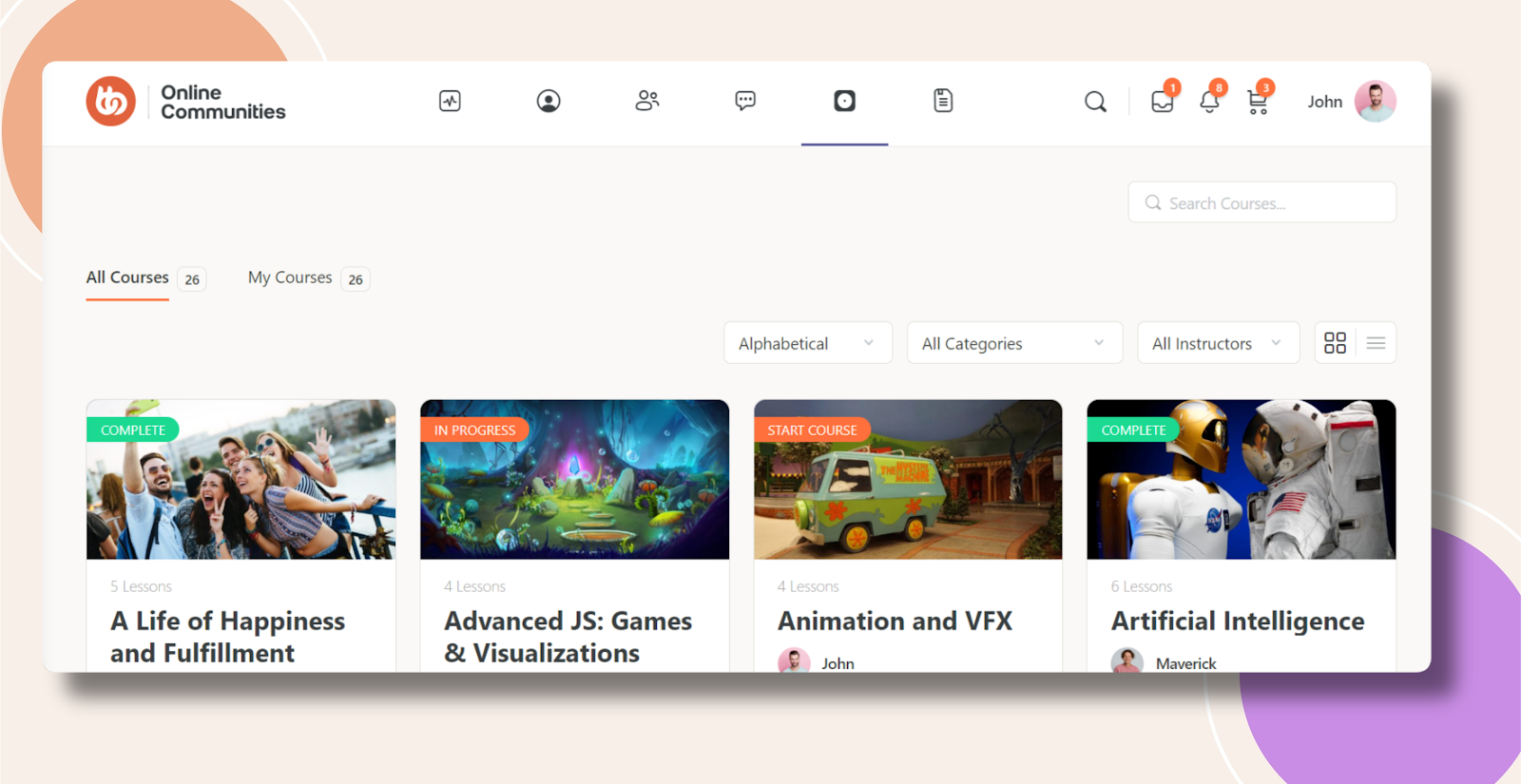The width and height of the screenshot is (1521, 784).
Task: Click the Search Courses input field
Action: tap(1262, 202)
